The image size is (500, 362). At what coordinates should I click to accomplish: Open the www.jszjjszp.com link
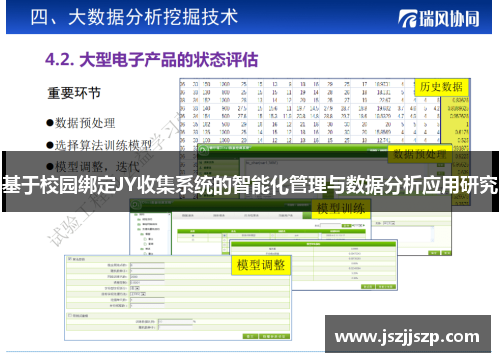tap(407, 337)
